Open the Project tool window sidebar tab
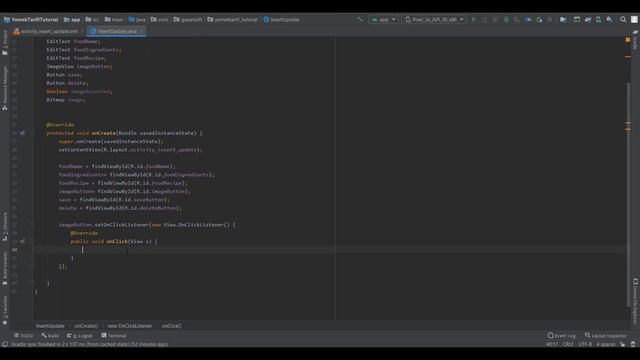The width and height of the screenshot is (640, 360). coord(5,43)
